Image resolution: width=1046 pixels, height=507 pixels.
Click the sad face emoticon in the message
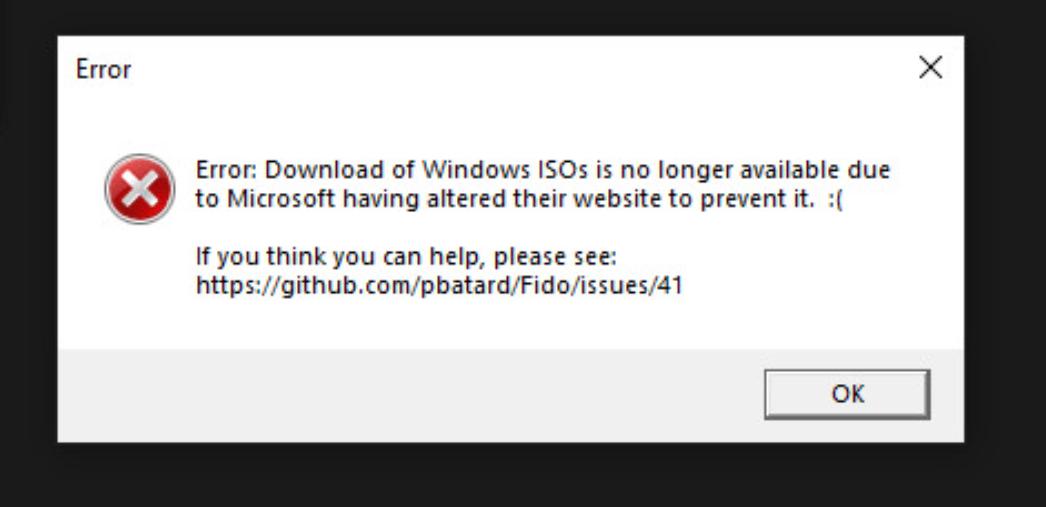pyautogui.click(x=836, y=199)
